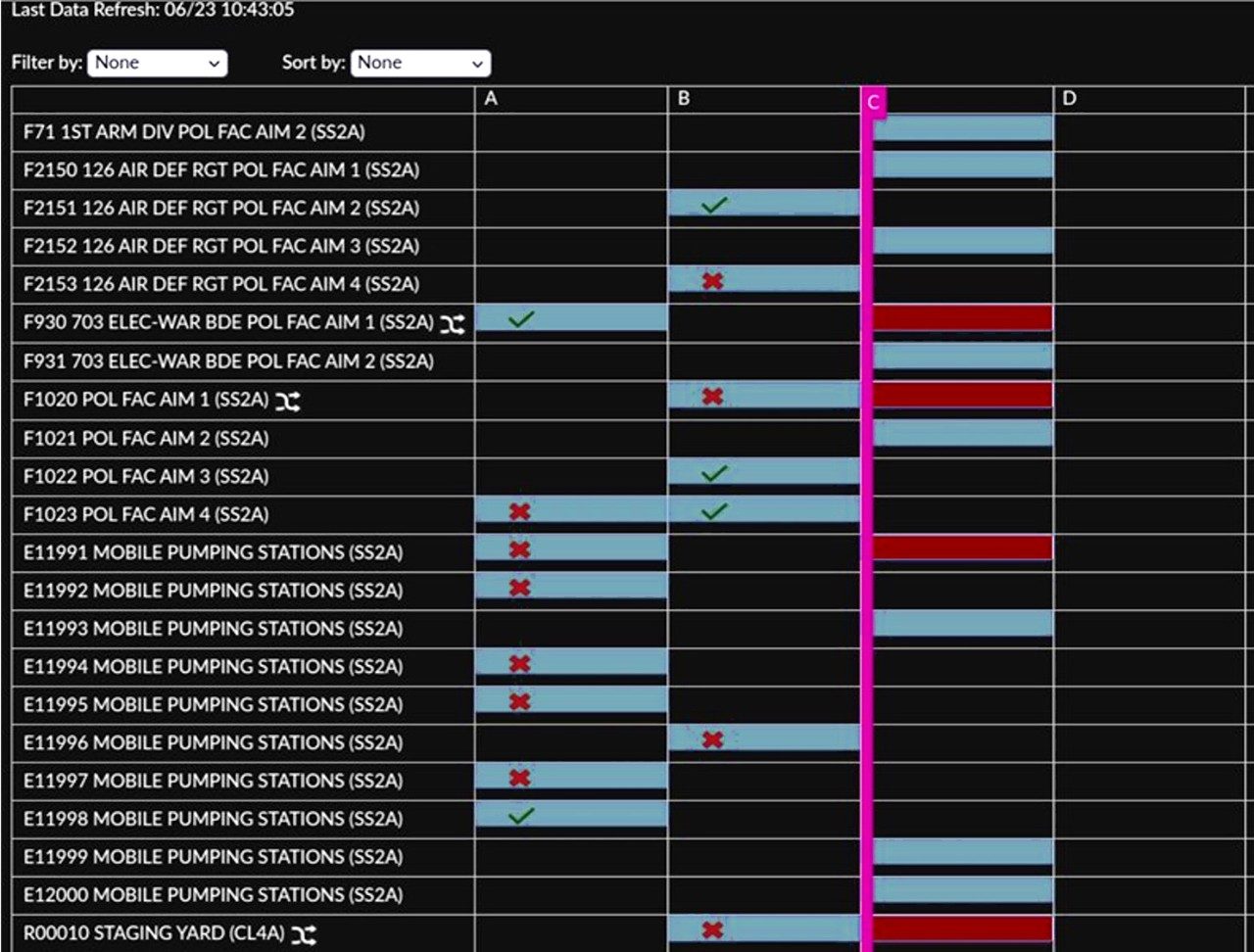The image size is (1254, 952).
Task: Click red X in E11996 row column B
Action: [x=713, y=739]
